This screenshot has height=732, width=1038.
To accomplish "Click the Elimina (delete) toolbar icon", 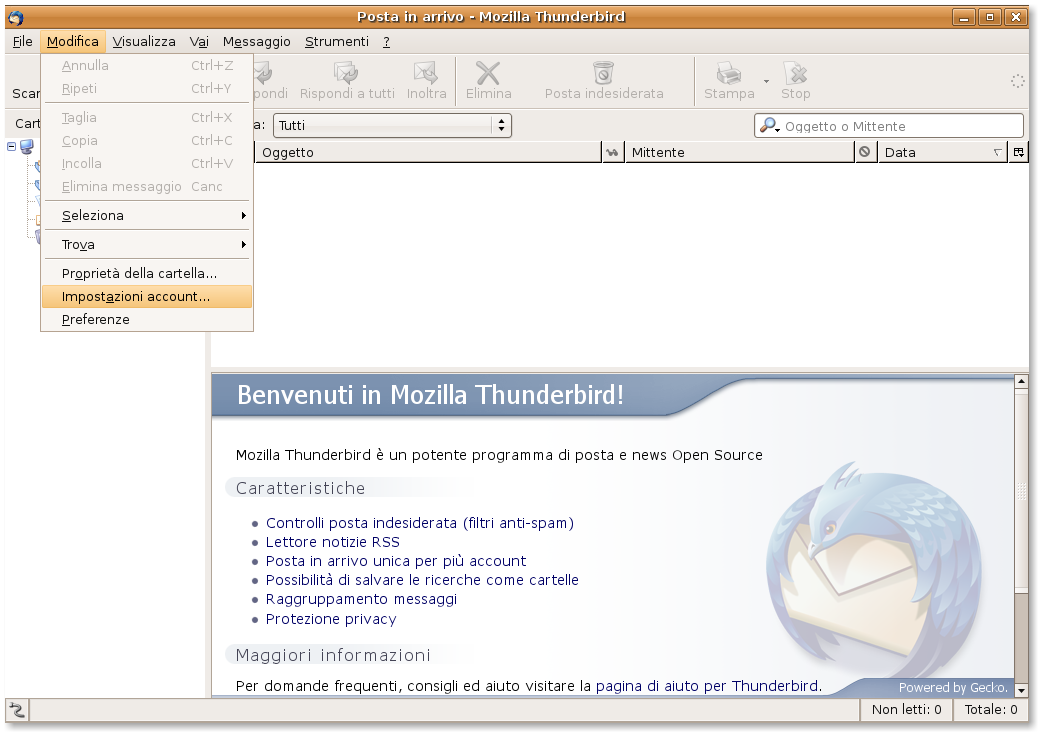I will click(488, 74).
